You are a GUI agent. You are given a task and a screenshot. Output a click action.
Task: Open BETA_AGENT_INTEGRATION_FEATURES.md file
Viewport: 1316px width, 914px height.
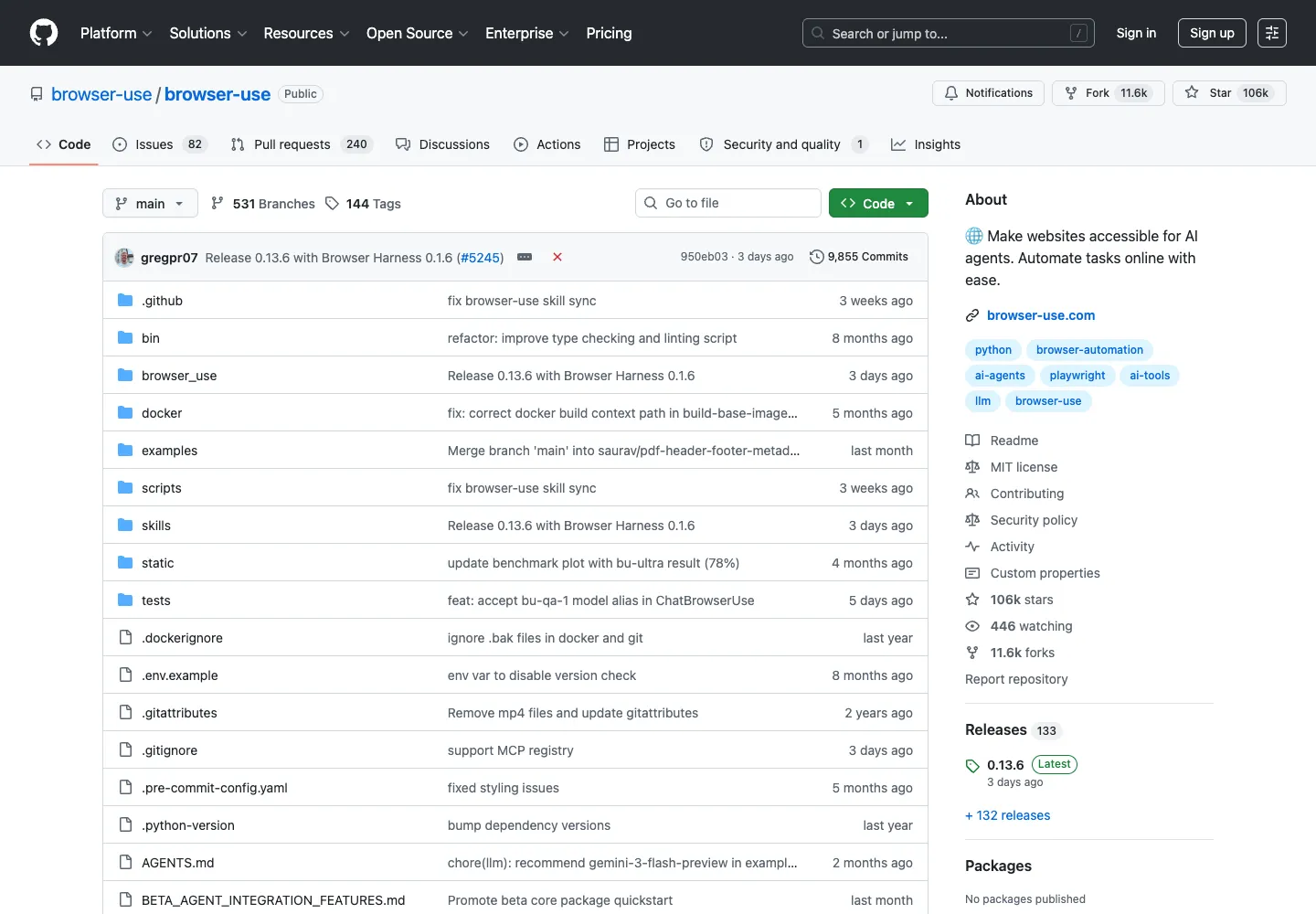[273, 900]
